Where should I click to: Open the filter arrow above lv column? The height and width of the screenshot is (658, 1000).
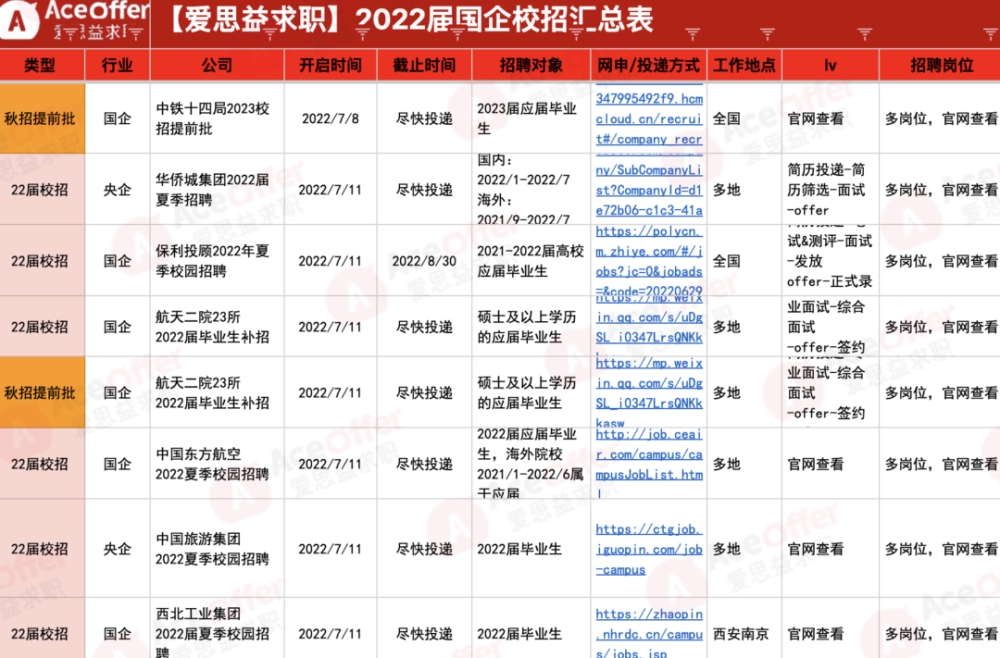click(x=865, y=34)
